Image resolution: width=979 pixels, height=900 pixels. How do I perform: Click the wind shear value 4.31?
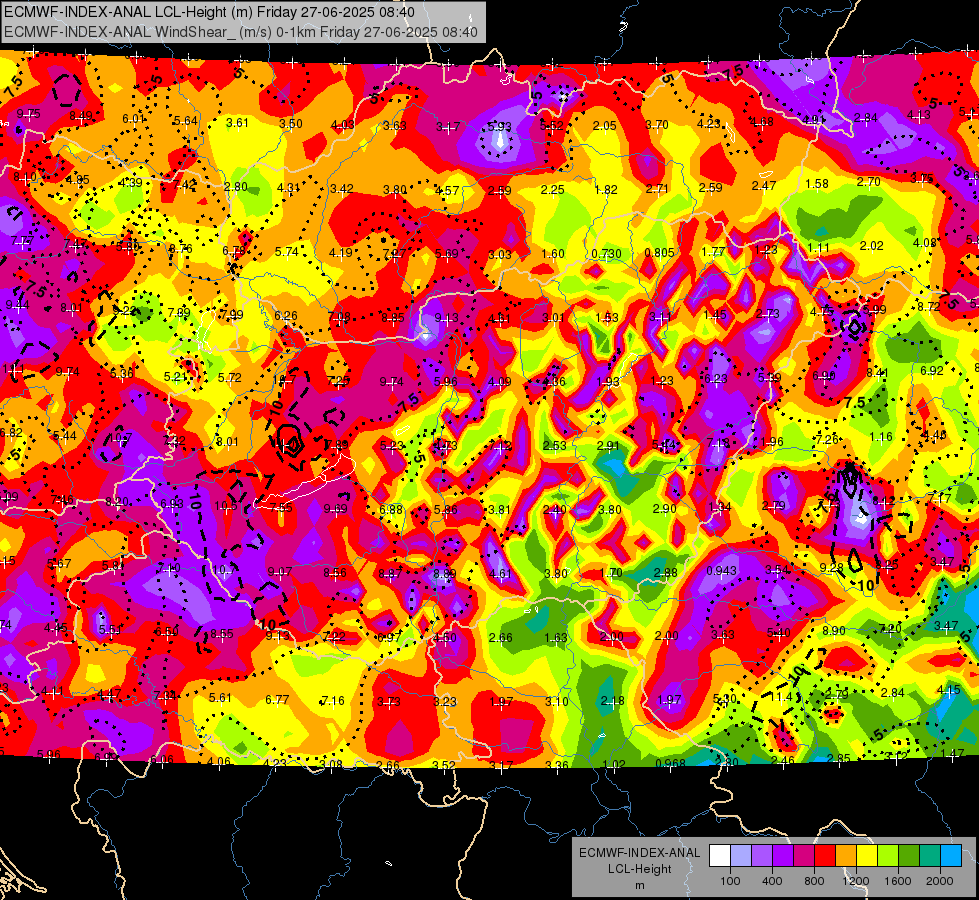pos(288,188)
